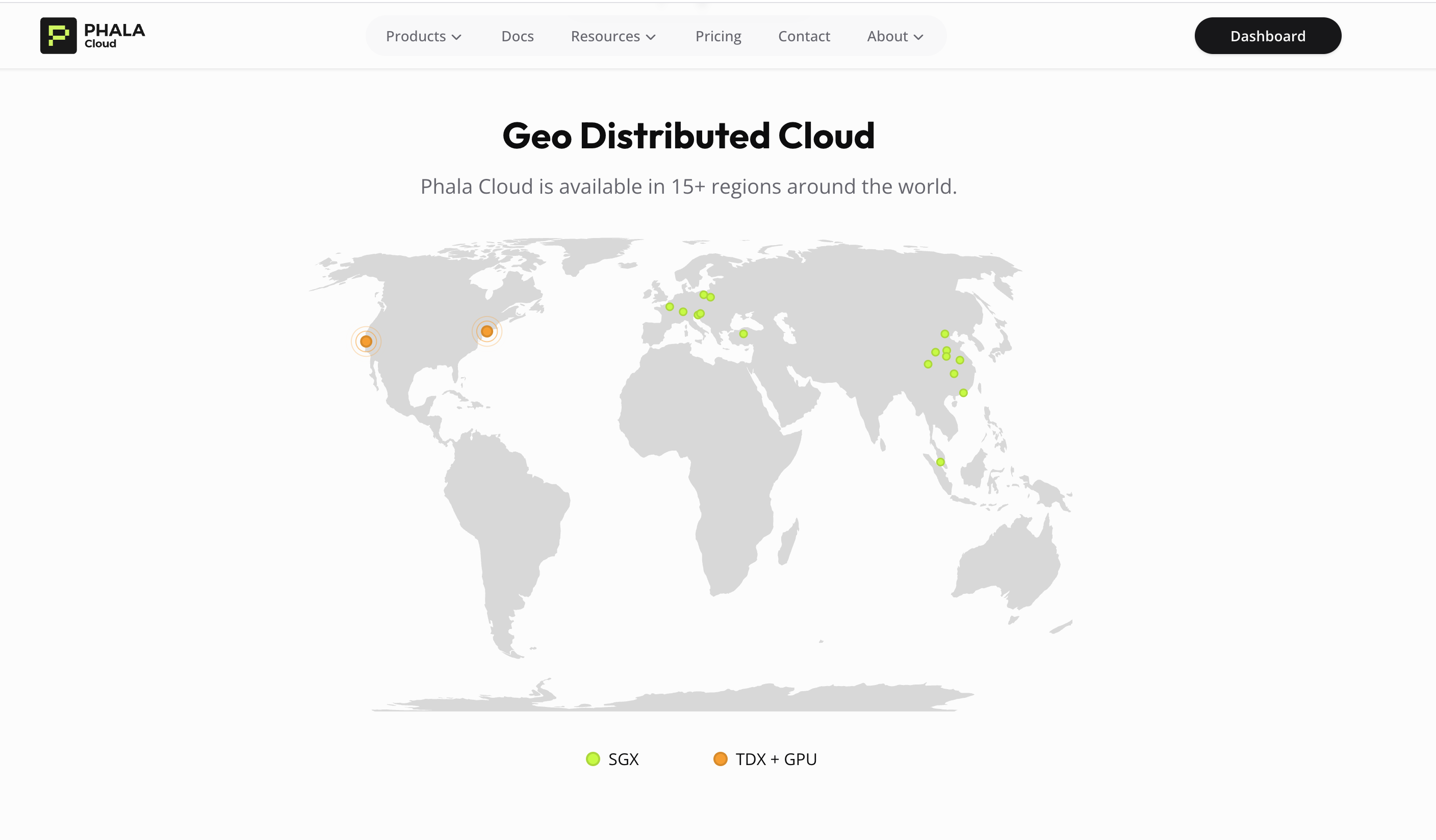
Task: Click the Phala Cloud logo icon
Action: (58, 35)
